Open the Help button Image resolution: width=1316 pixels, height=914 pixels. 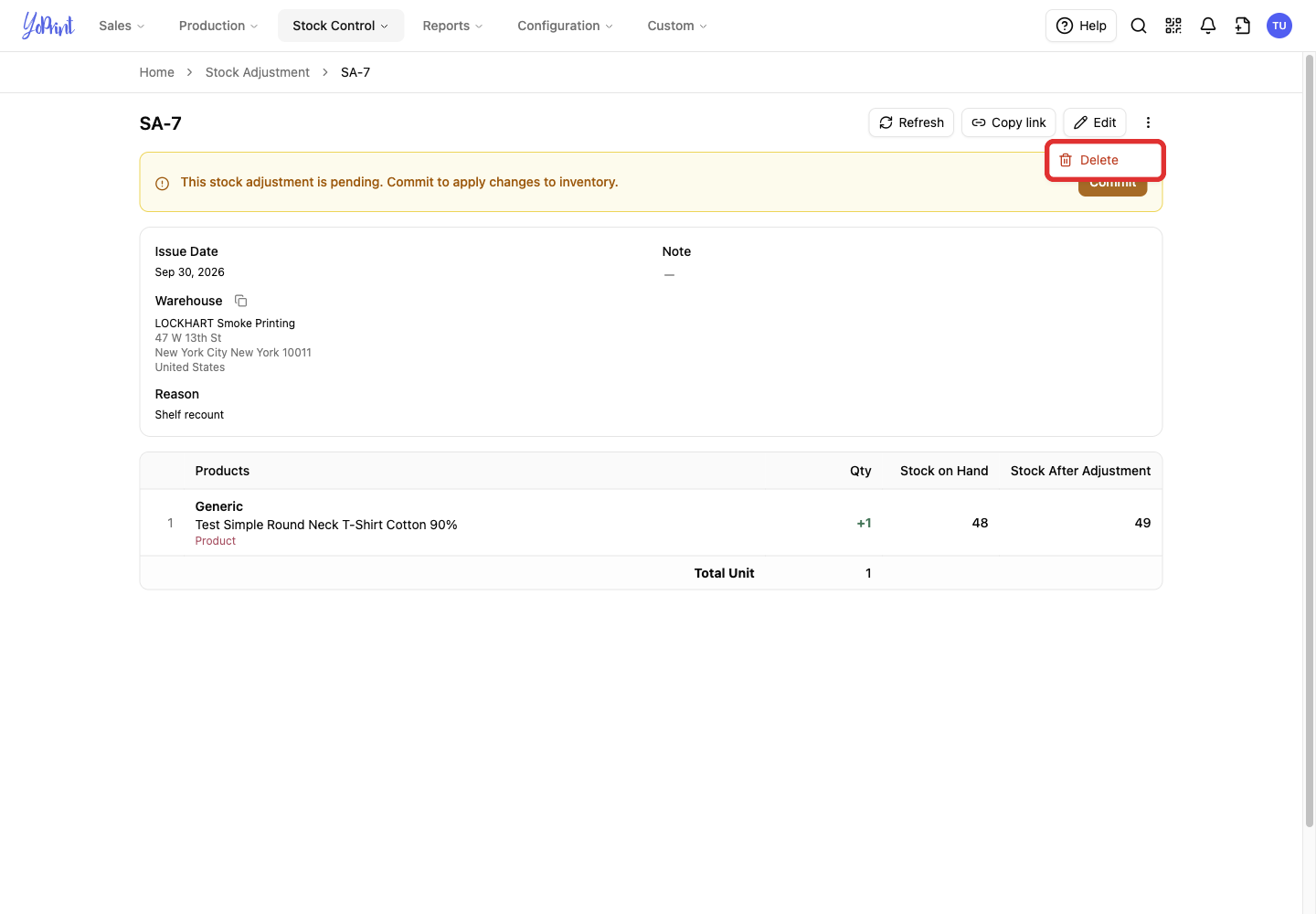[1081, 26]
